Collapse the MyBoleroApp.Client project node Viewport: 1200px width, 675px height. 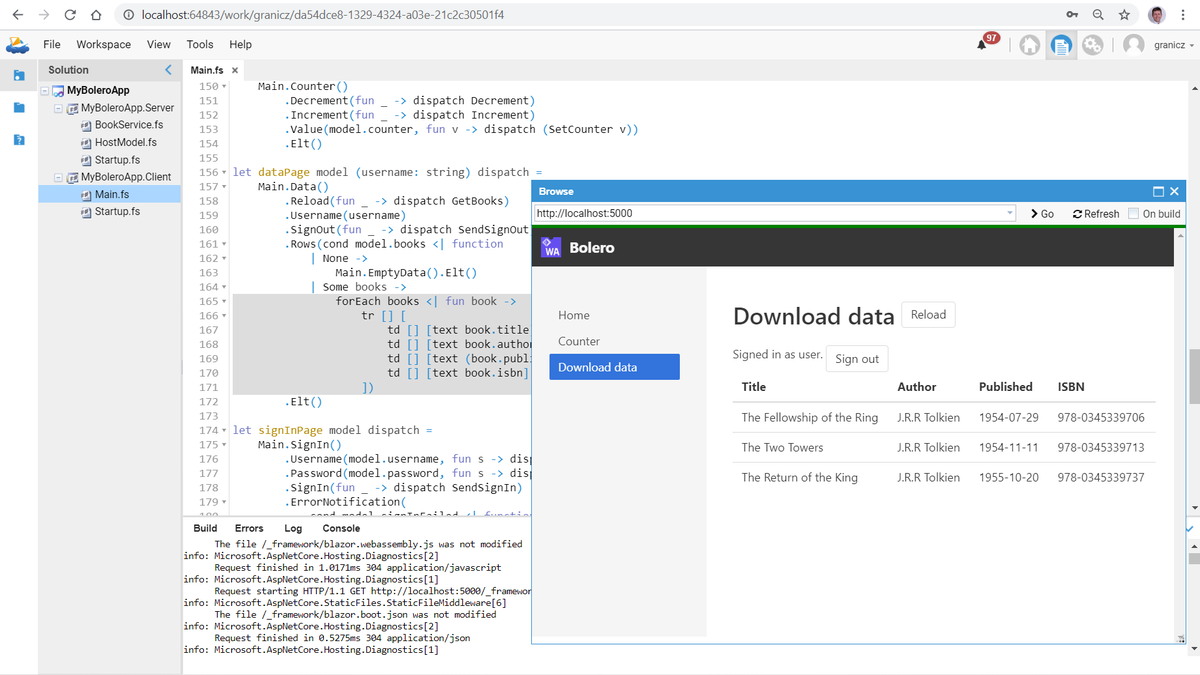tap(56, 176)
